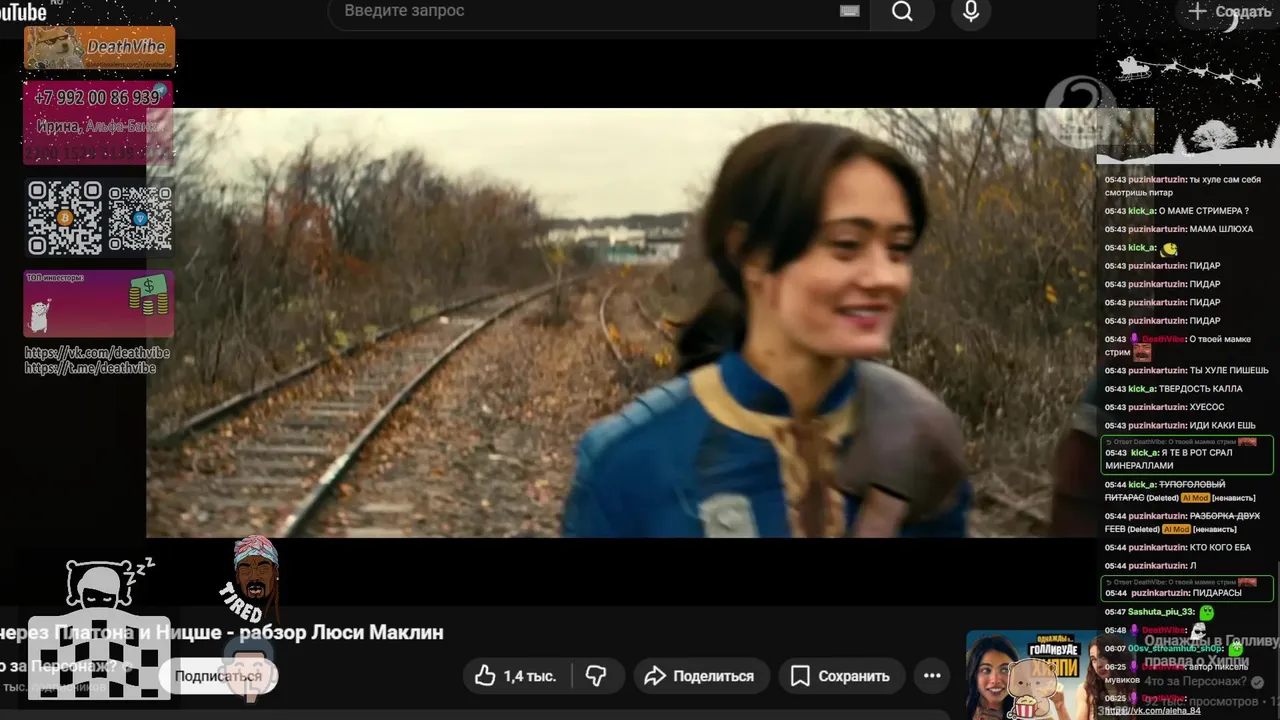Open the https://vk.com/deathvibe link
Viewport: 1280px width, 720px height.
coord(97,353)
